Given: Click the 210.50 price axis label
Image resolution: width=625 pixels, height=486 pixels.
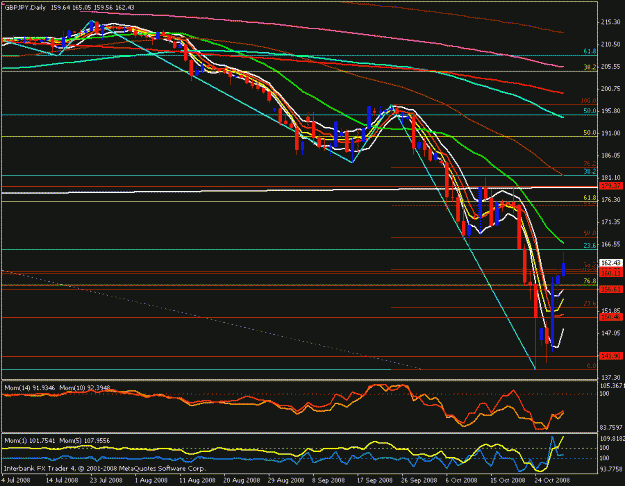Looking at the screenshot, I should pyautogui.click(x=610, y=44).
